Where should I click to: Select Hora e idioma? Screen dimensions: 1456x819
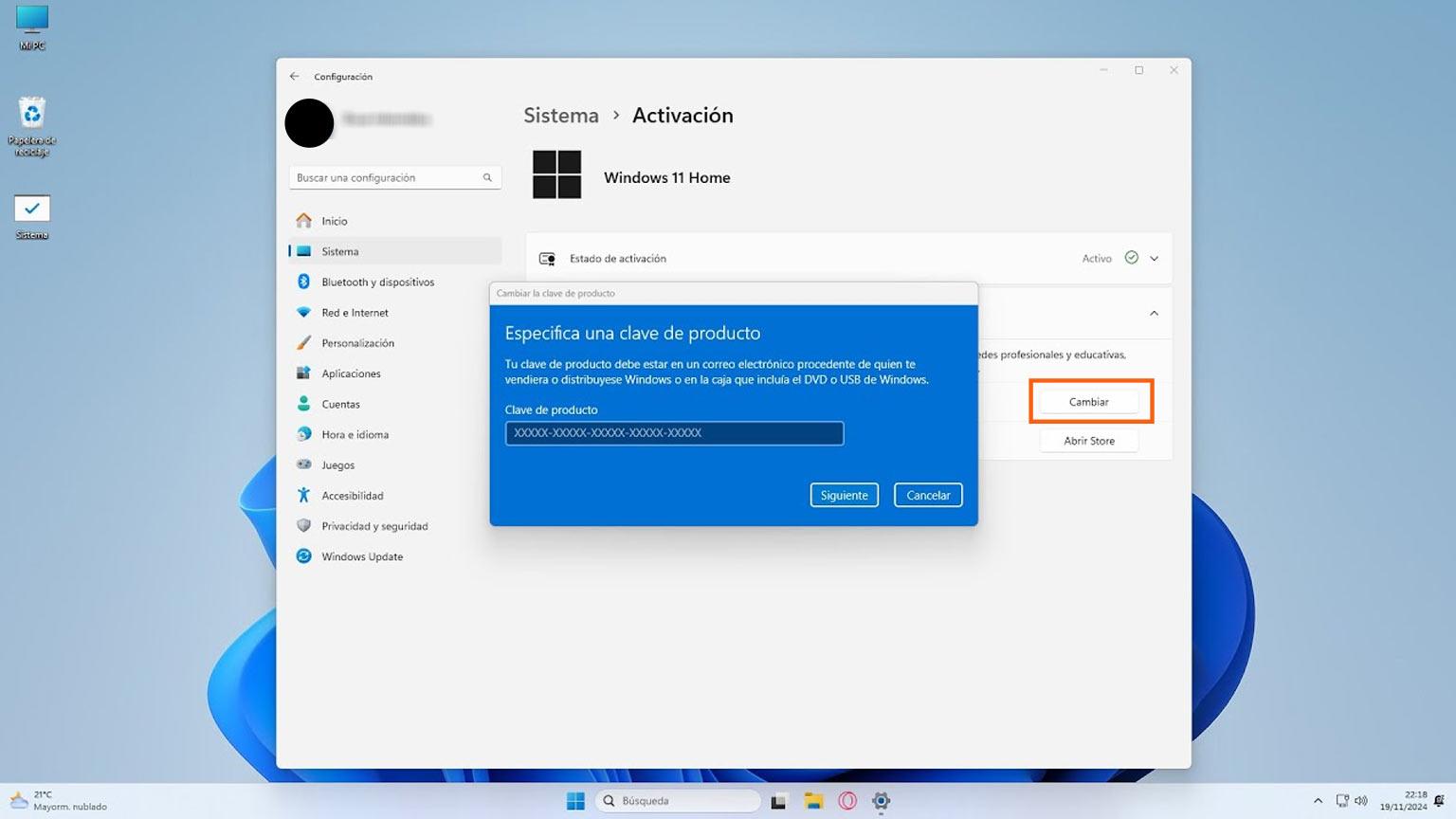pos(355,434)
